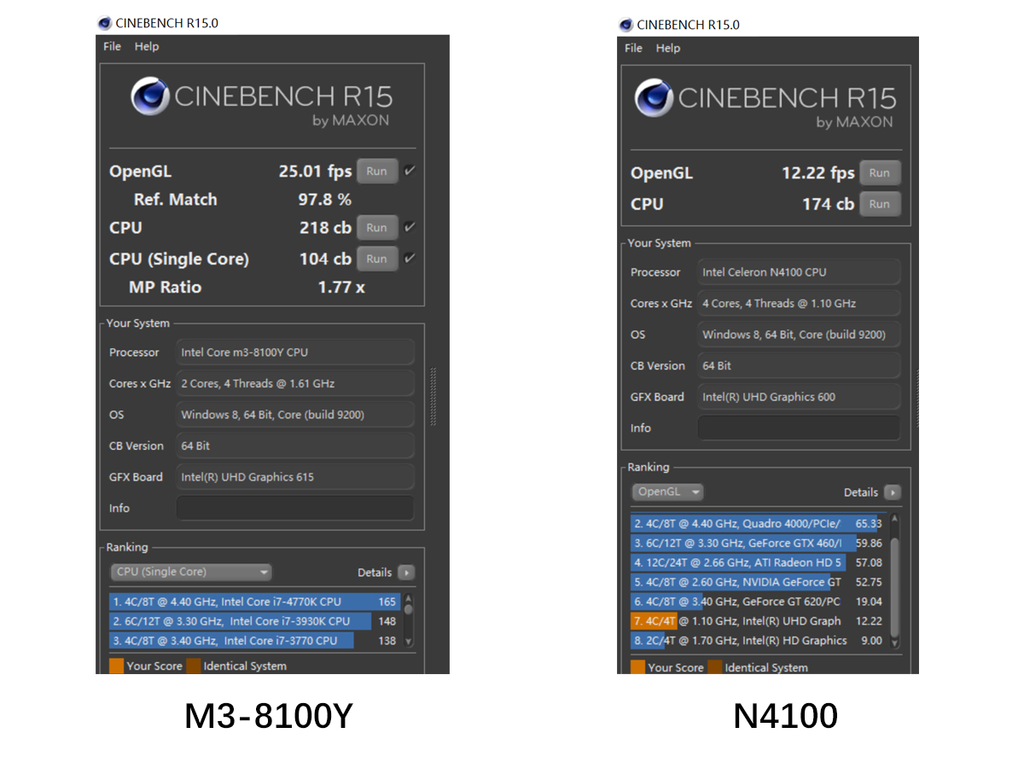Select ranking row Quadro 4000/PCIe
The image size is (1024, 768).
758,524
